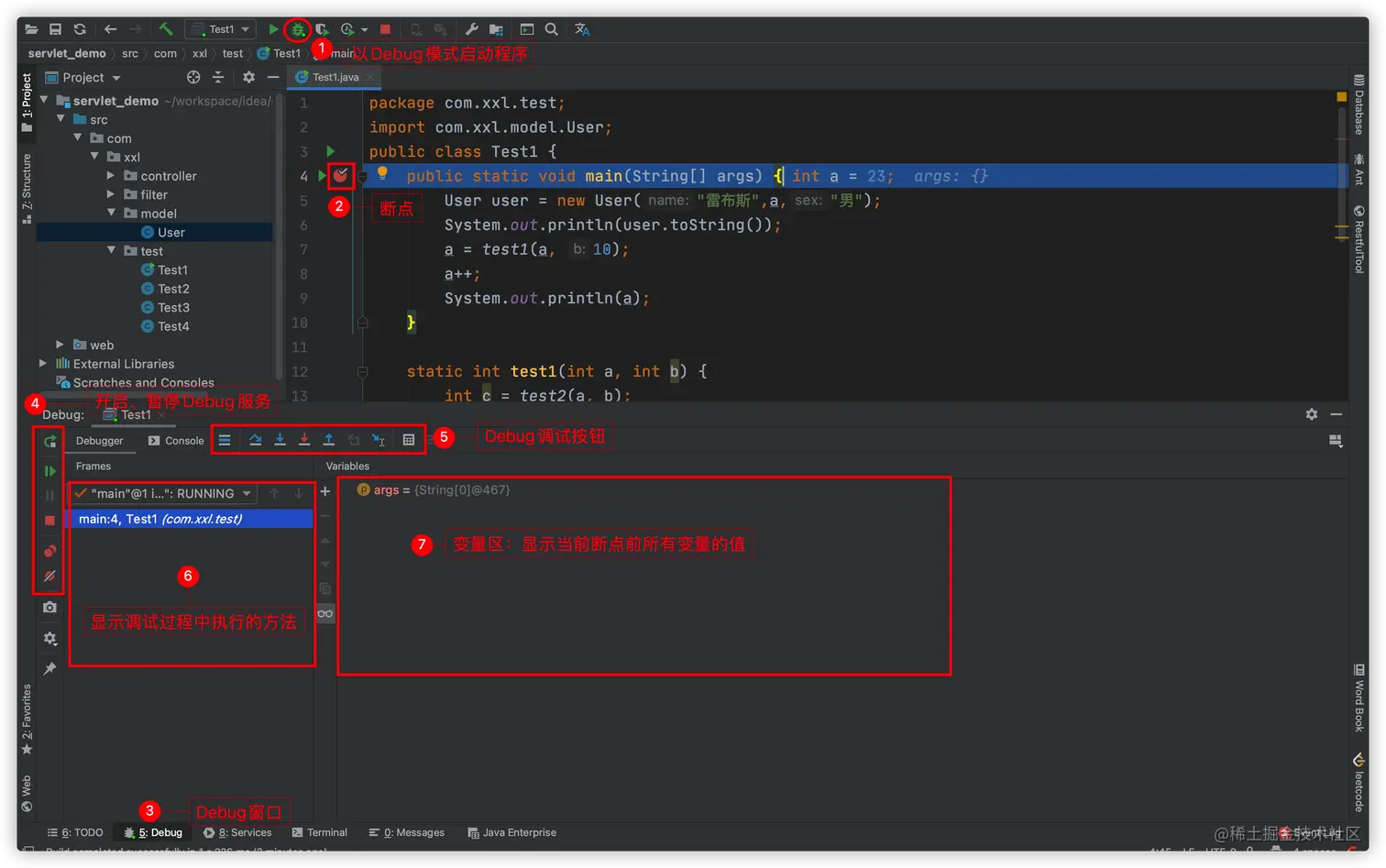Click the args variable in Variables pane
Viewport: 1386px width, 868px height.
(433, 490)
